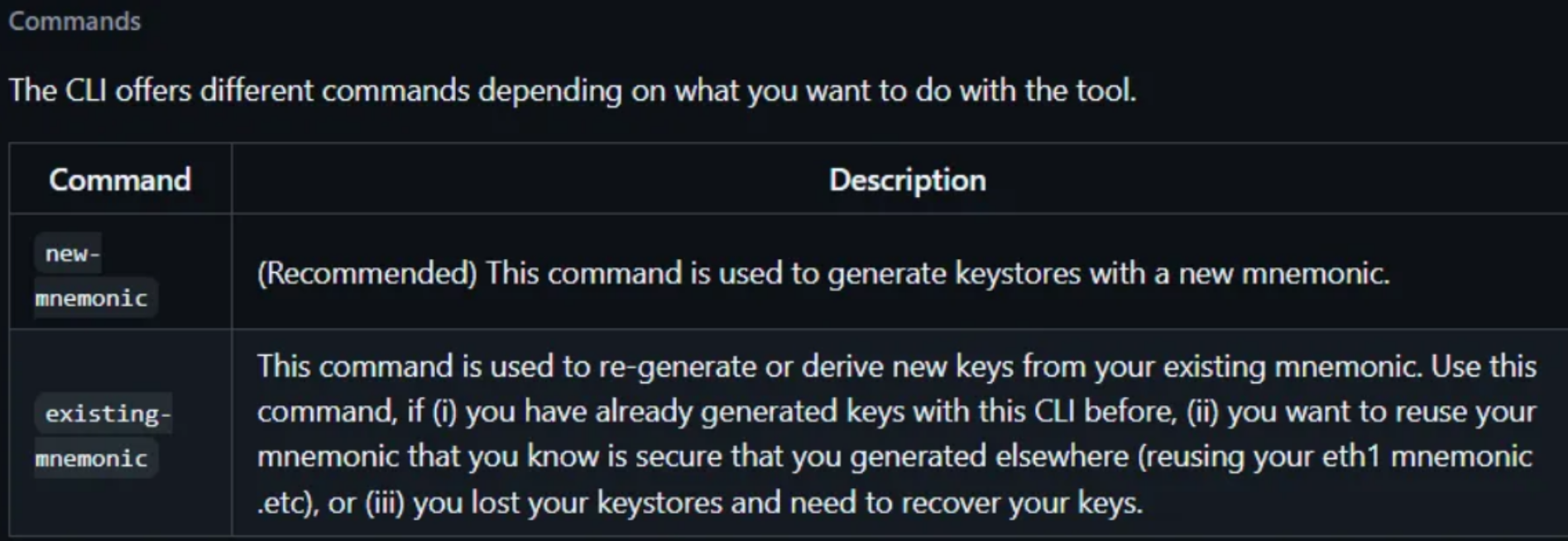Viewport: 1568px width, 541px height.
Task: Click the "Description" column header
Action: (907, 180)
